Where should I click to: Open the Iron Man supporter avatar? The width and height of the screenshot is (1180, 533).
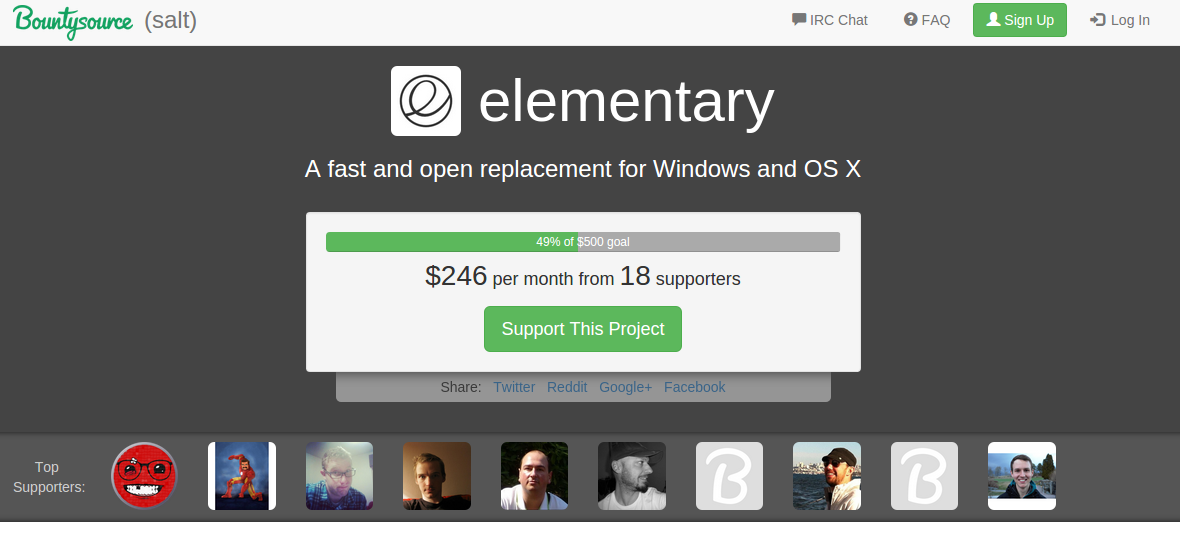(x=242, y=476)
